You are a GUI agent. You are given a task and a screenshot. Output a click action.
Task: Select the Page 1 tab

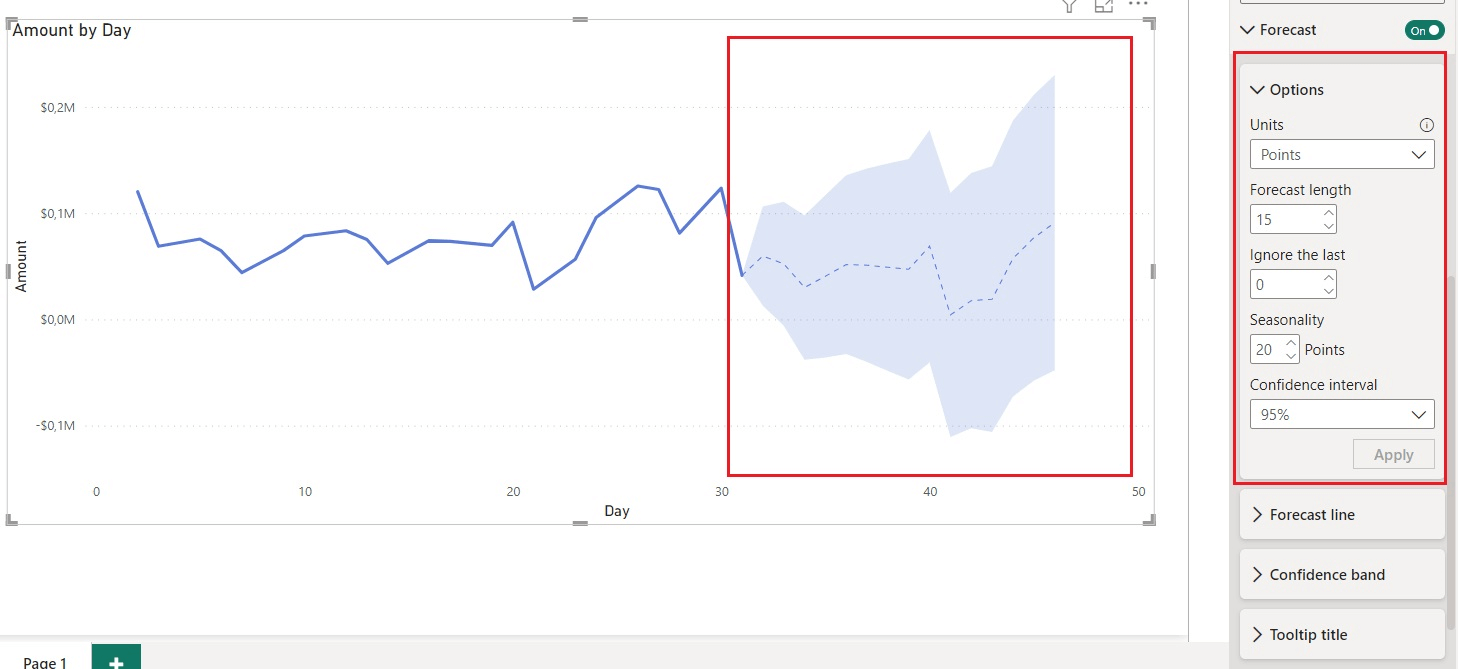44,661
